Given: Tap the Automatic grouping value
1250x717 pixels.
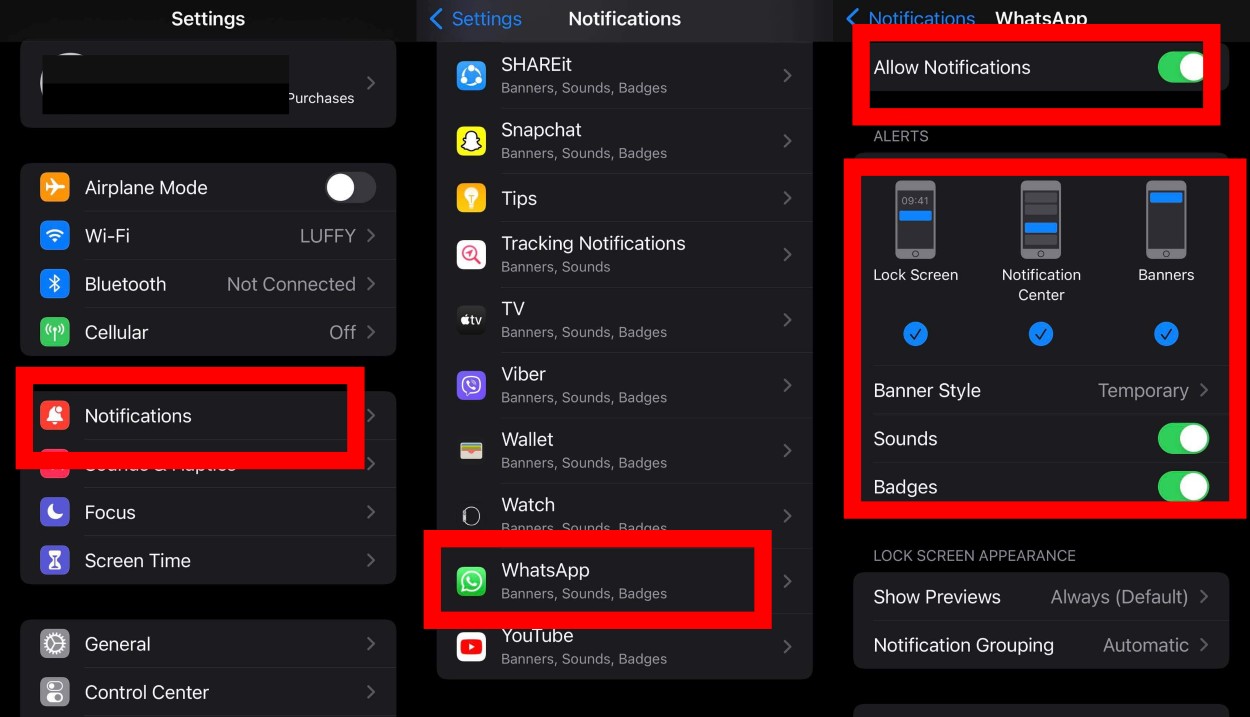Looking at the screenshot, I should tap(1146, 645).
